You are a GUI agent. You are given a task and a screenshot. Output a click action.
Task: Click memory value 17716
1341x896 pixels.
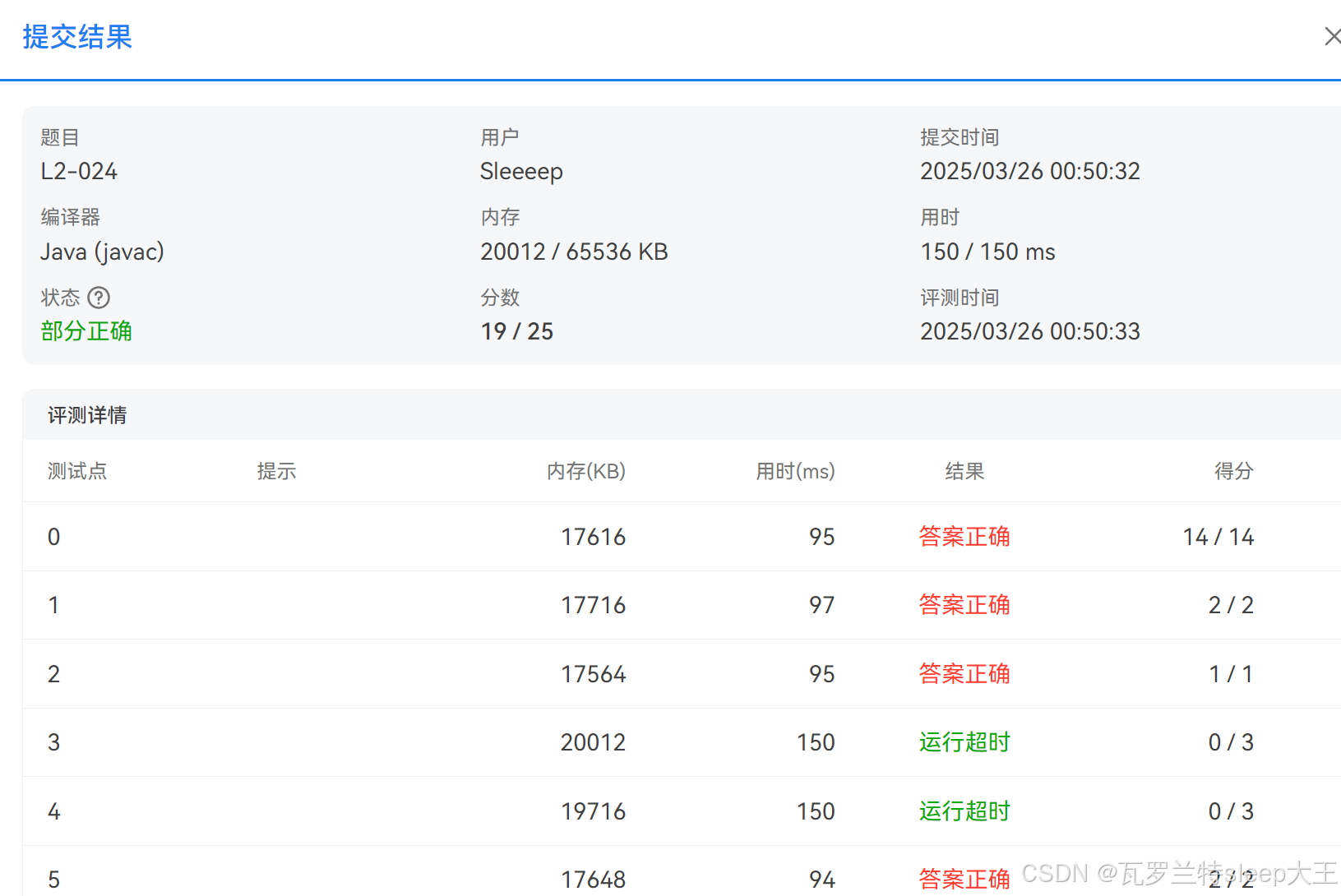point(593,605)
